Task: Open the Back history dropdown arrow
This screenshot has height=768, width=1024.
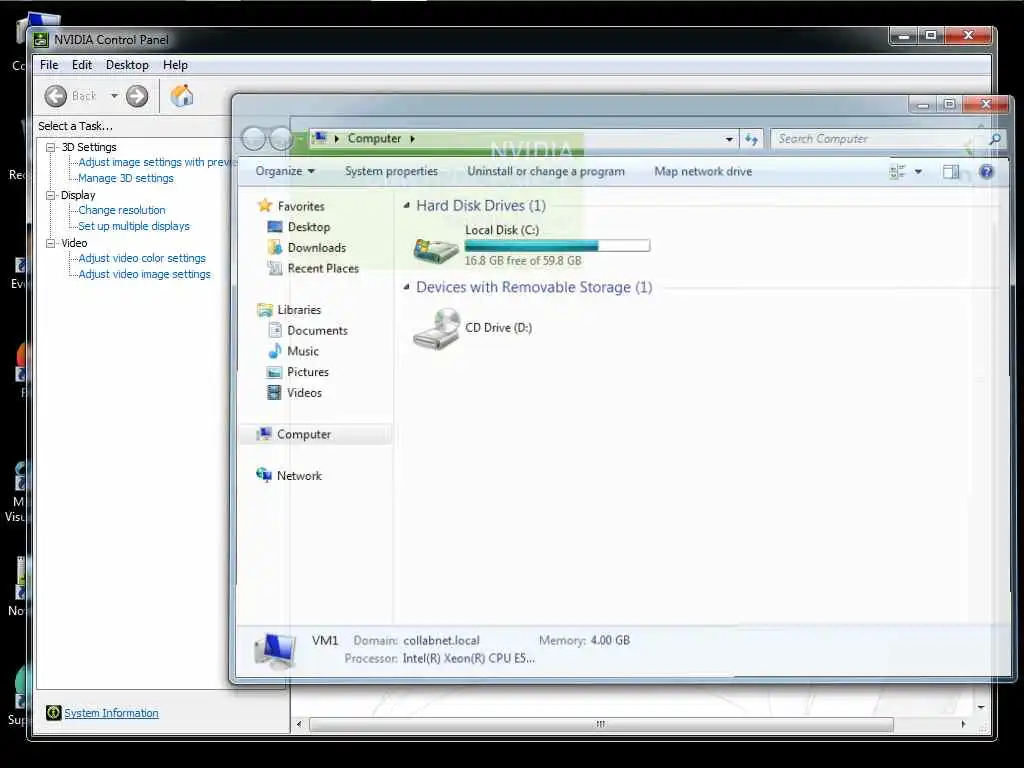Action: pyautogui.click(x=114, y=96)
